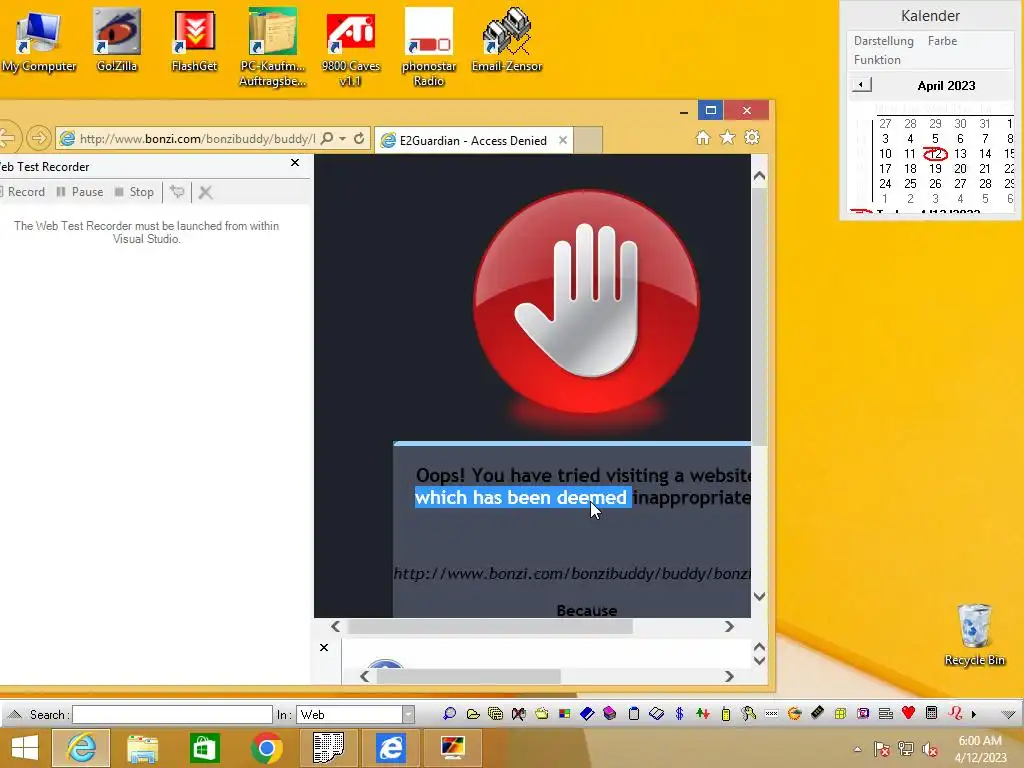Launch the Go!Zilla desktop shortcut
Image resolution: width=1024 pixels, height=768 pixels.
click(117, 40)
